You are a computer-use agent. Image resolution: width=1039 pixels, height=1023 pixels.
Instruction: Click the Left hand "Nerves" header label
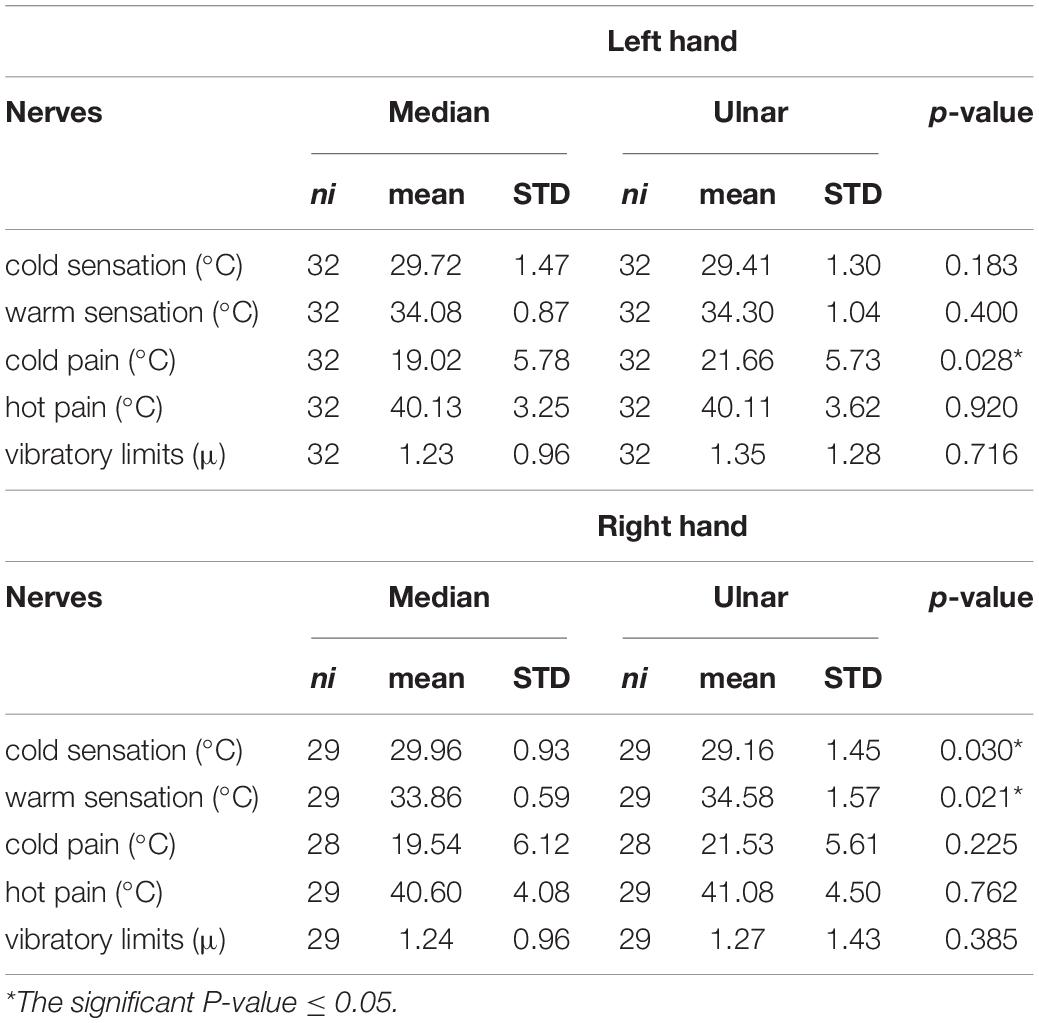[x=54, y=111]
